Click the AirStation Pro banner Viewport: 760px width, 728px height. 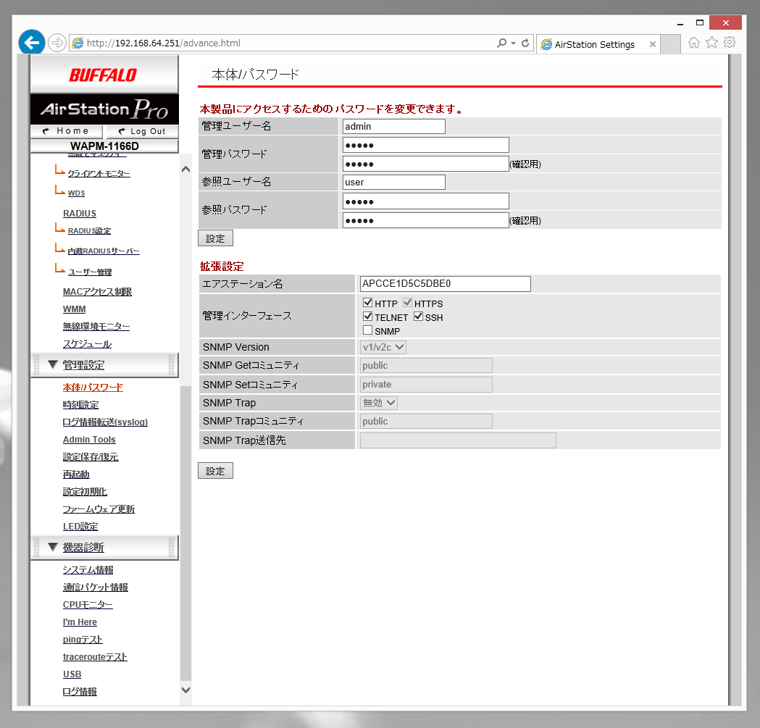(x=104, y=109)
